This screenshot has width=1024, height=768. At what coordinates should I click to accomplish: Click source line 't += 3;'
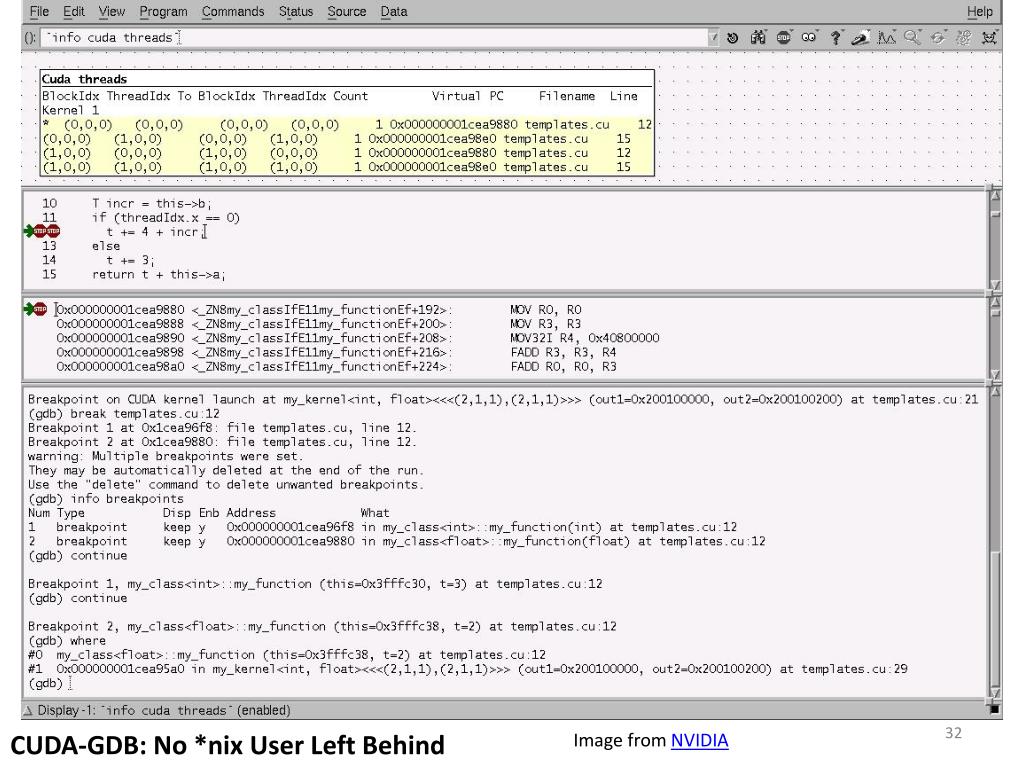[x=131, y=261]
